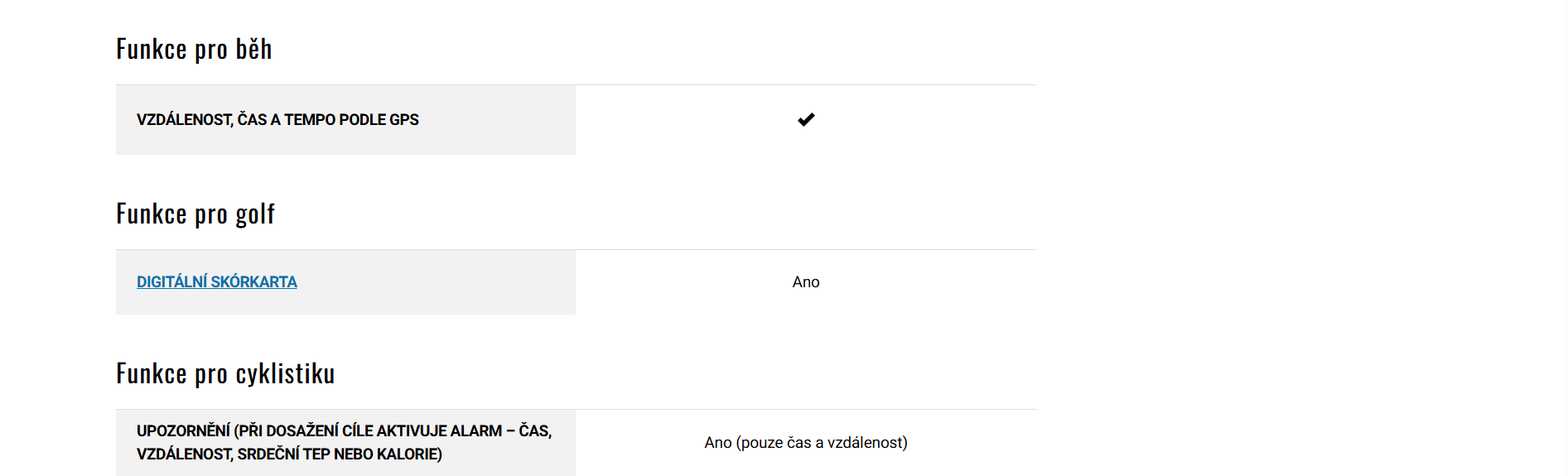Click the word GPS in the first row
The height and width of the screenshot is (476, 1568).
click(404, 120)
